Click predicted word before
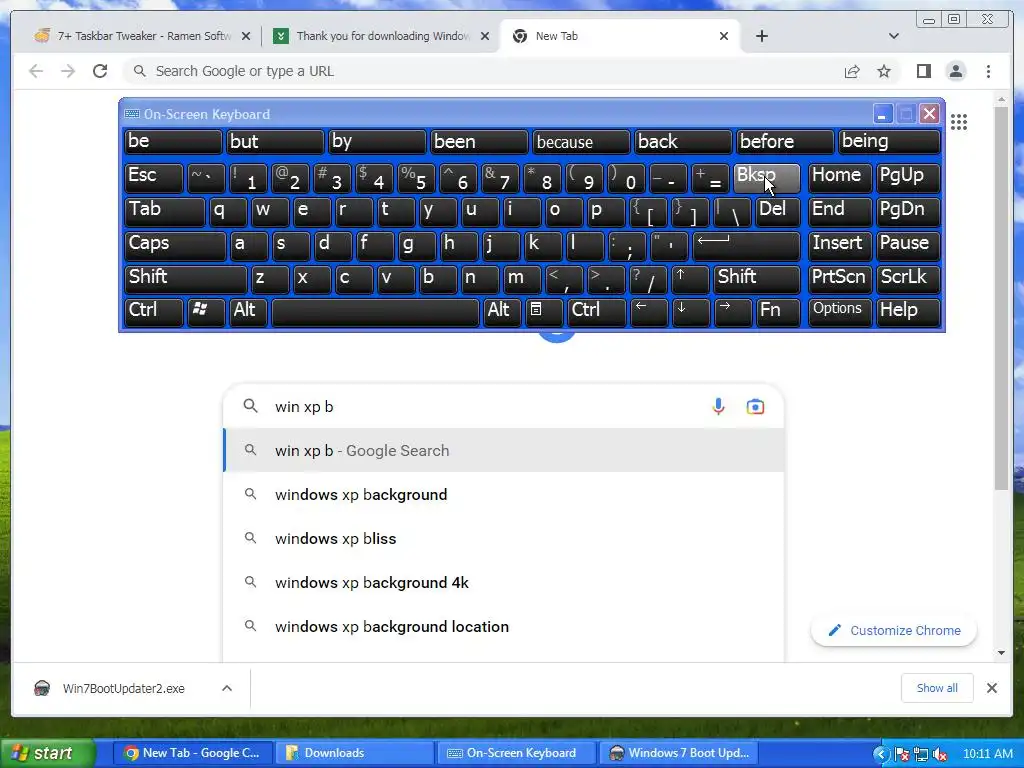 coord(785,142)
